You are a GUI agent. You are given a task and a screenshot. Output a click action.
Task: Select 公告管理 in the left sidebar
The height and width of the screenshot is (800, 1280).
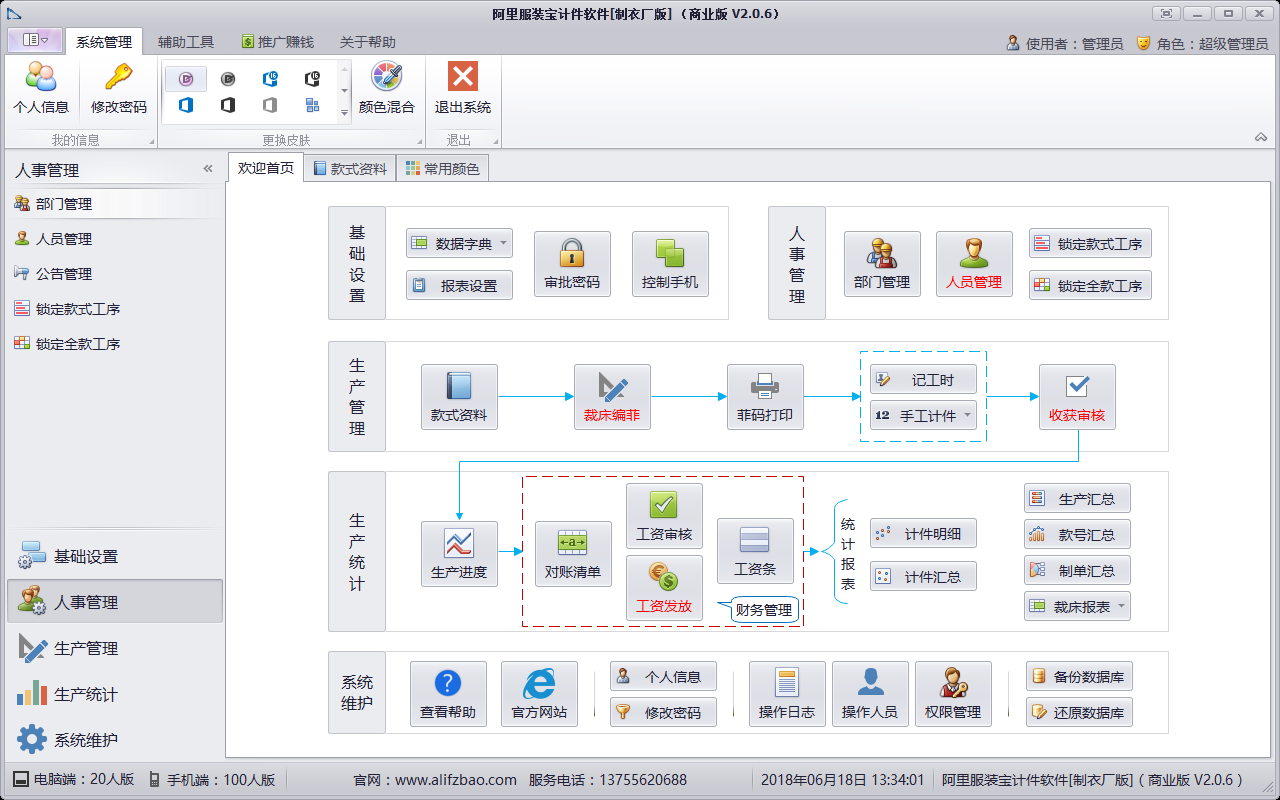pos(64,274)
